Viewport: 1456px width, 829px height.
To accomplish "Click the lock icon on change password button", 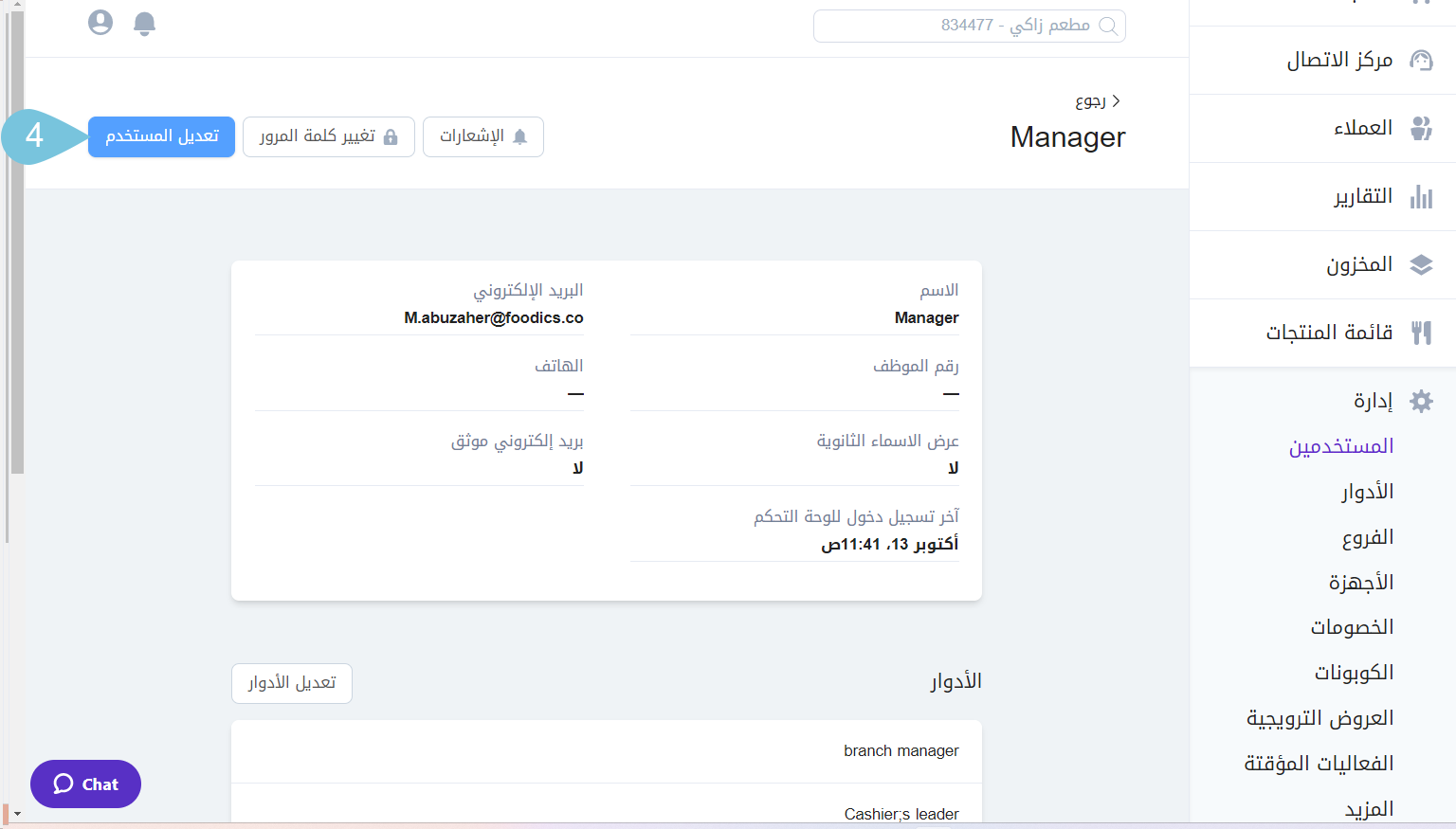I will [x=391, y=137].
